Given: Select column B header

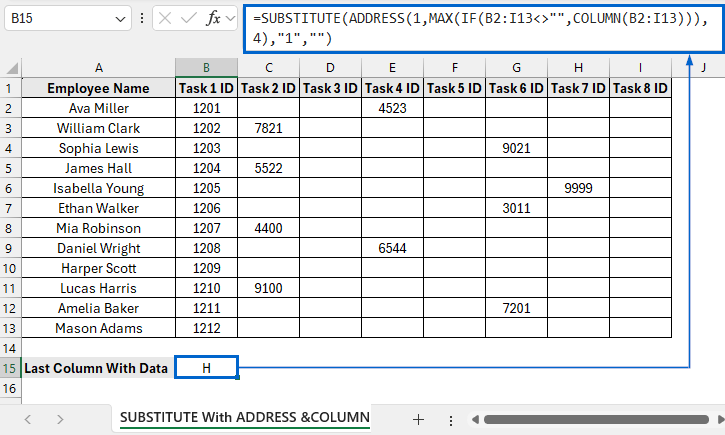Looking at the screenshot, I should coord(206,67).
